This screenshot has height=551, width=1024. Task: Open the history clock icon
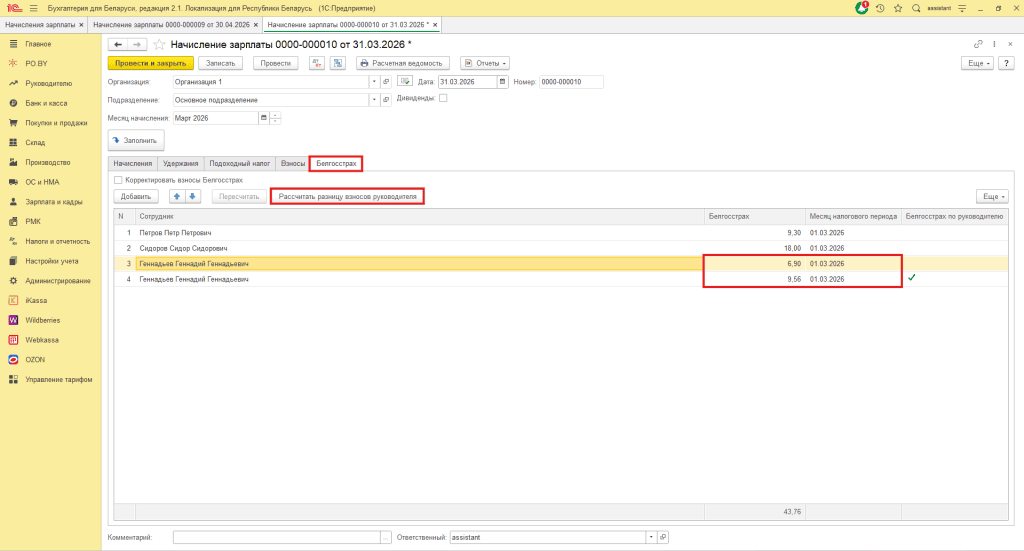point(880,8)
